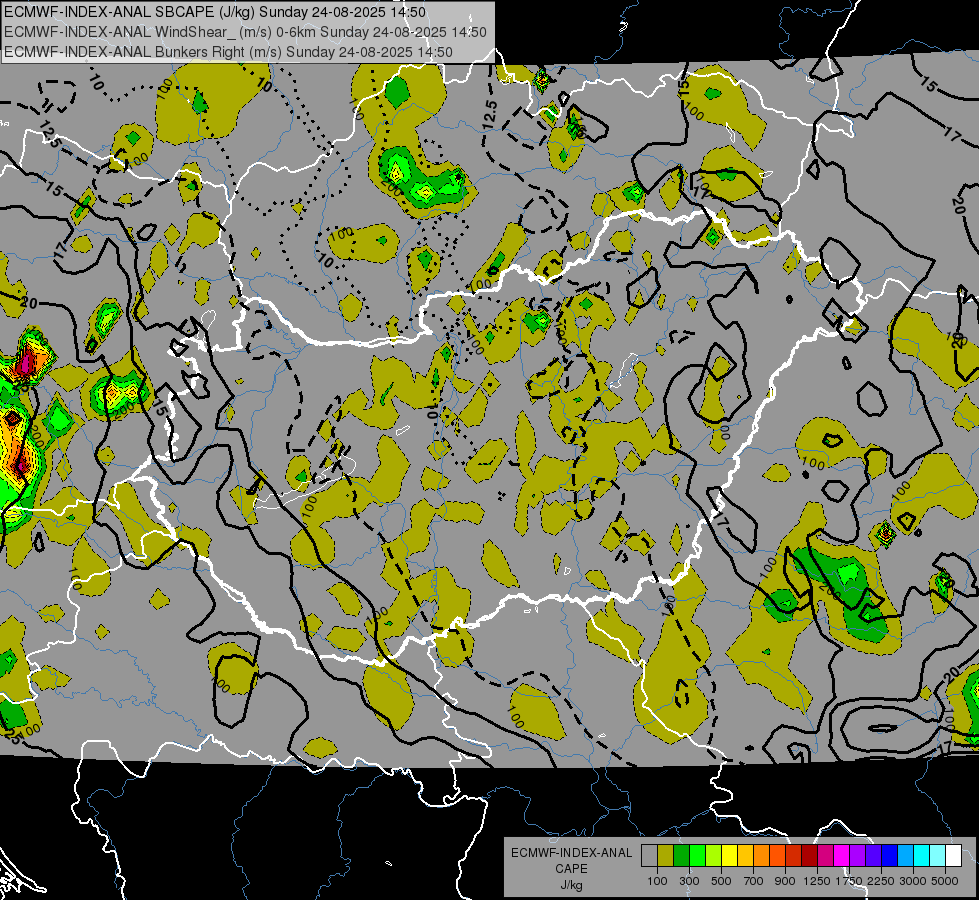Pick the pale cyan legend swatch
The image size is (979, 900).
point(938,856)
